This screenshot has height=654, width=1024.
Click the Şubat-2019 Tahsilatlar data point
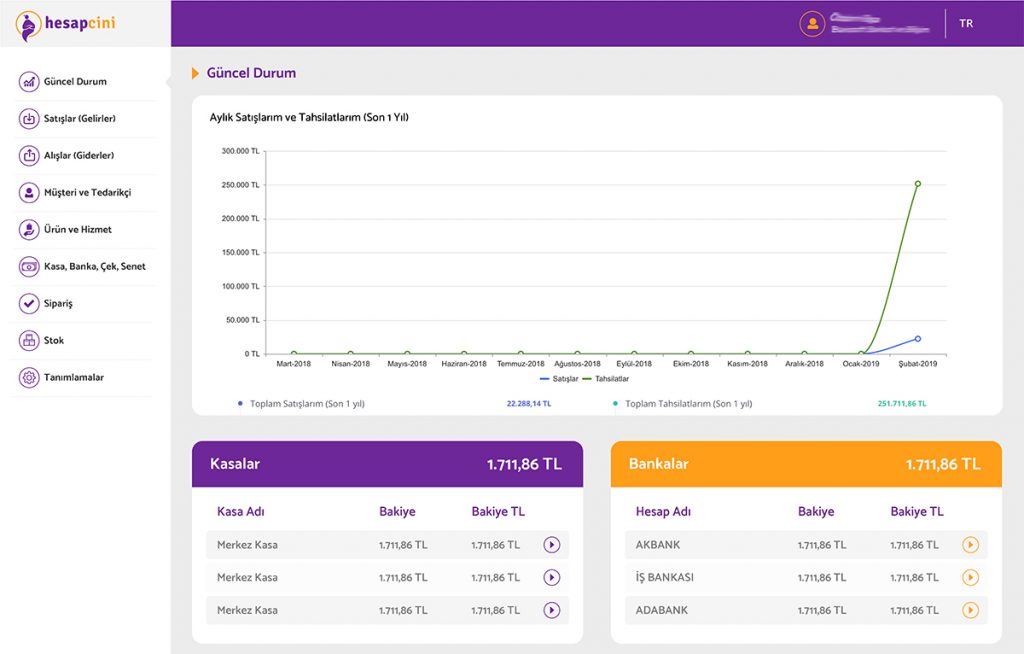(917, 184)
